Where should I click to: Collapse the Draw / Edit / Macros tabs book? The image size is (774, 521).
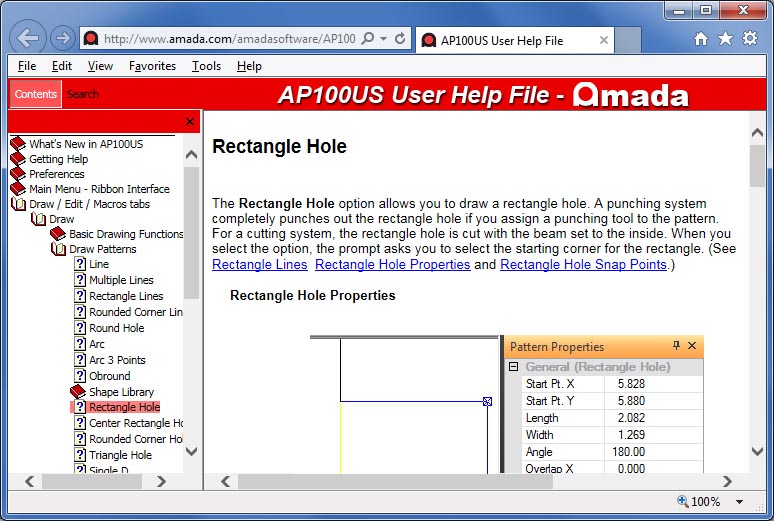click(x=18, y=204)
